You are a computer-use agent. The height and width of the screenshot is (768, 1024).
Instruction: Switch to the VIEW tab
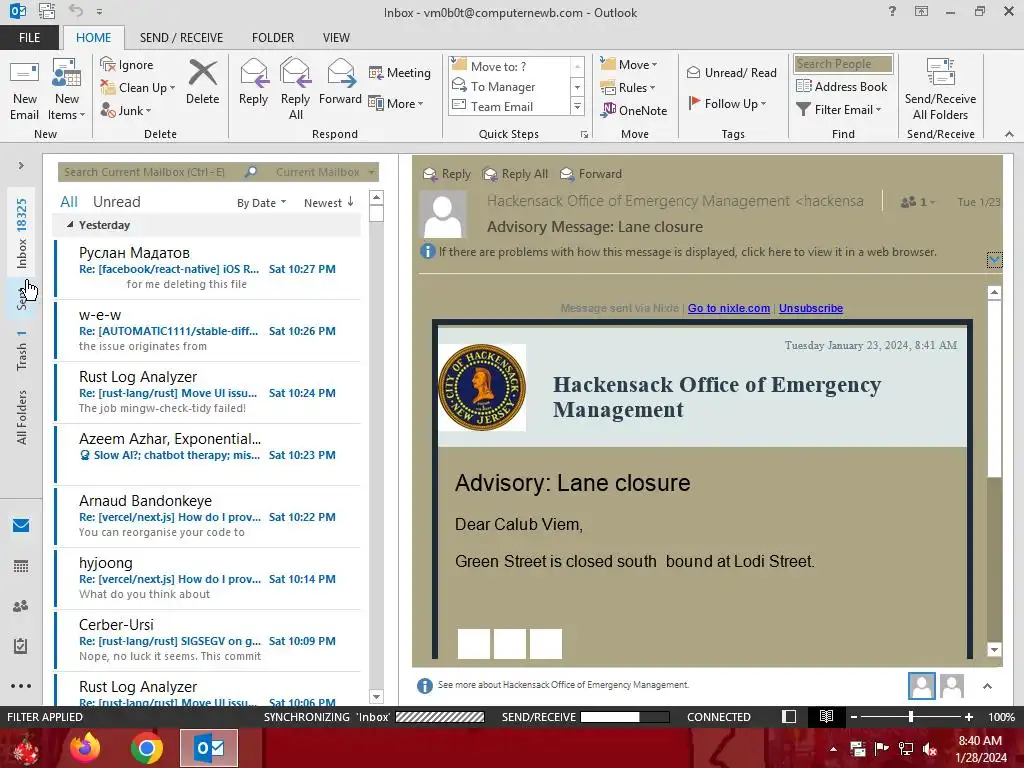coord(336,38)
